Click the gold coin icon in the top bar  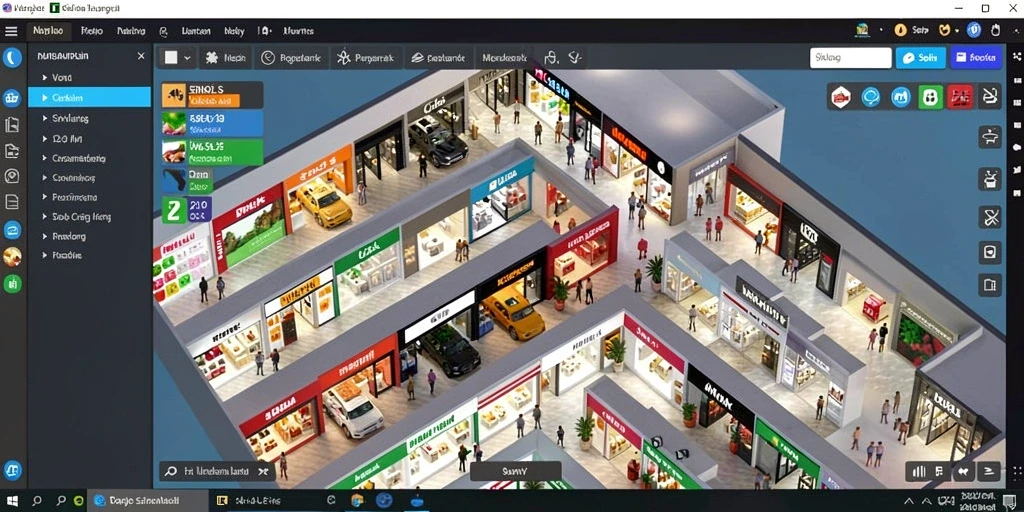tap(901, 30)
